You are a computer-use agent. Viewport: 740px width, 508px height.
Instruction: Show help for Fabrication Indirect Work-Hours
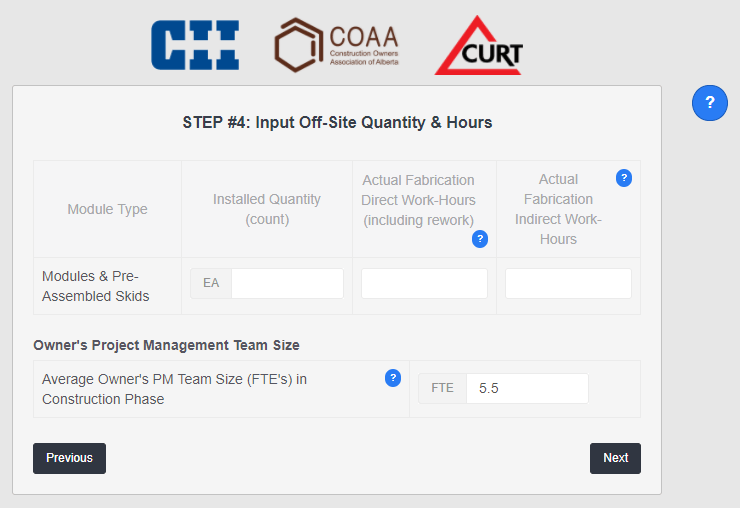click(624, 178)
